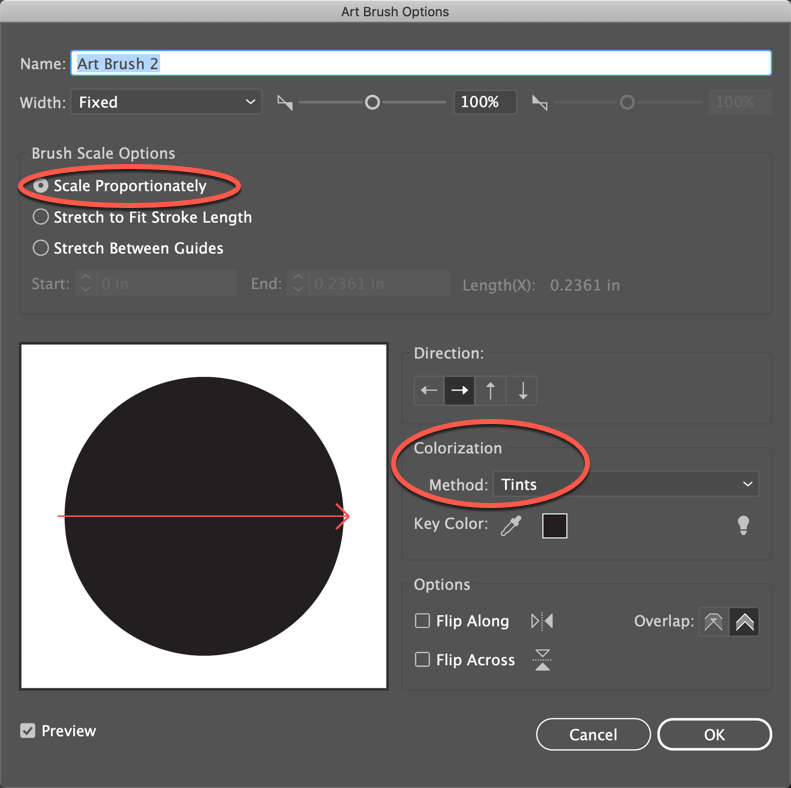Viewport: 791px width, 788px height.
Task: Enable the Flip Along checkbox
Action: click(422, 621)
